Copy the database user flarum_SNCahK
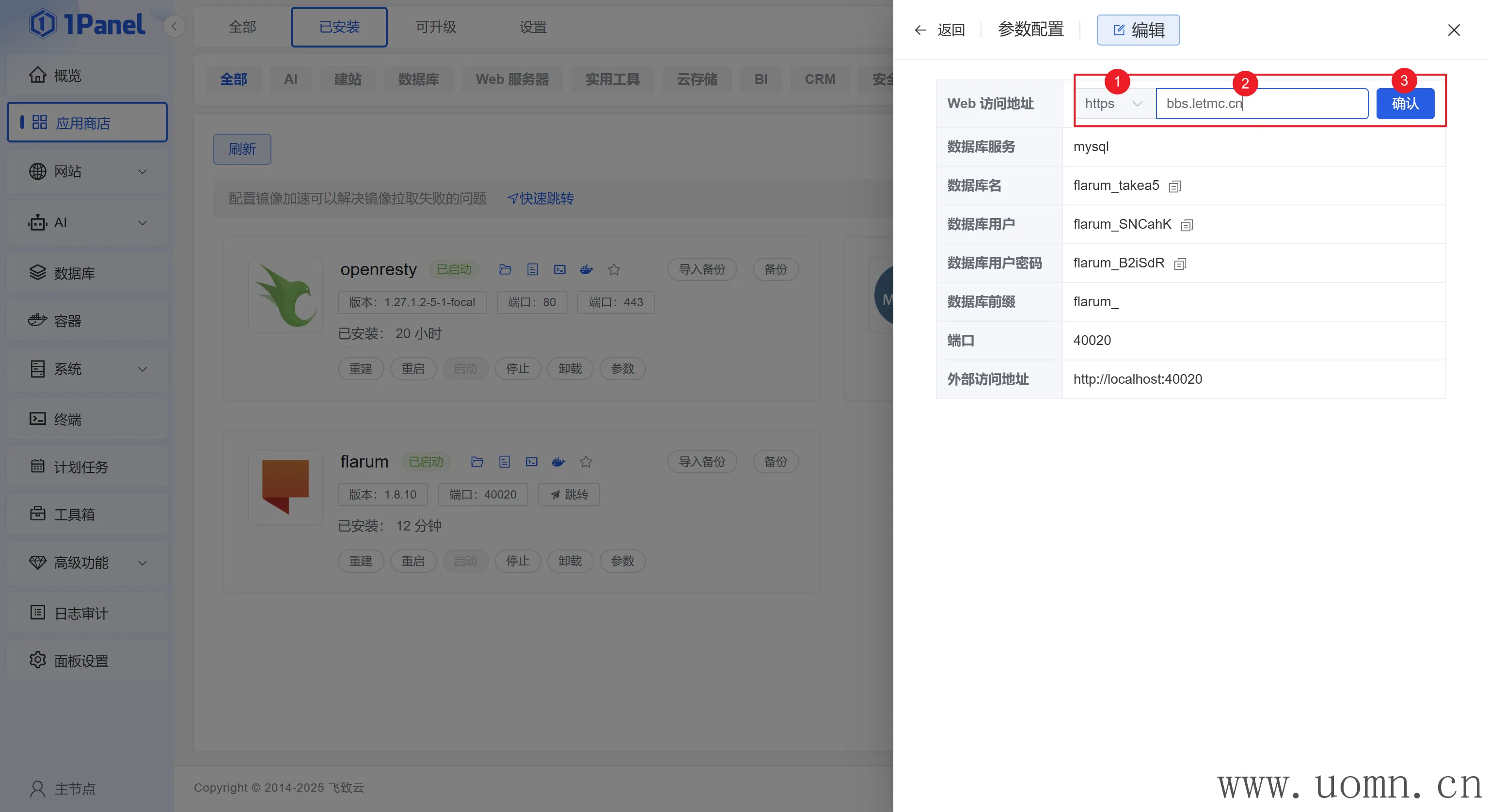 [1187, 225]
